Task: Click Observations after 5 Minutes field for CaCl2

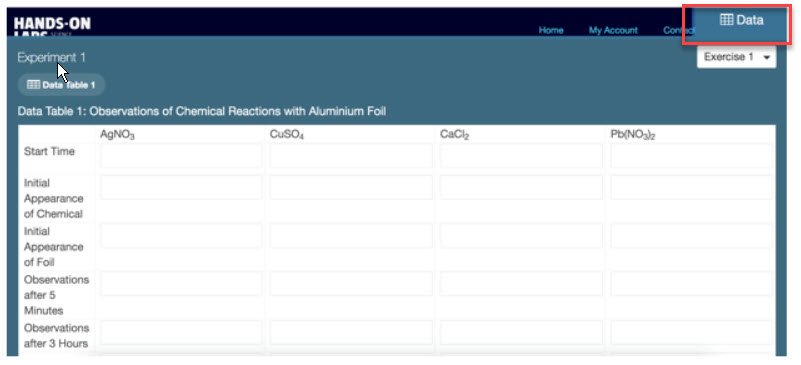Action: (521, 284)
